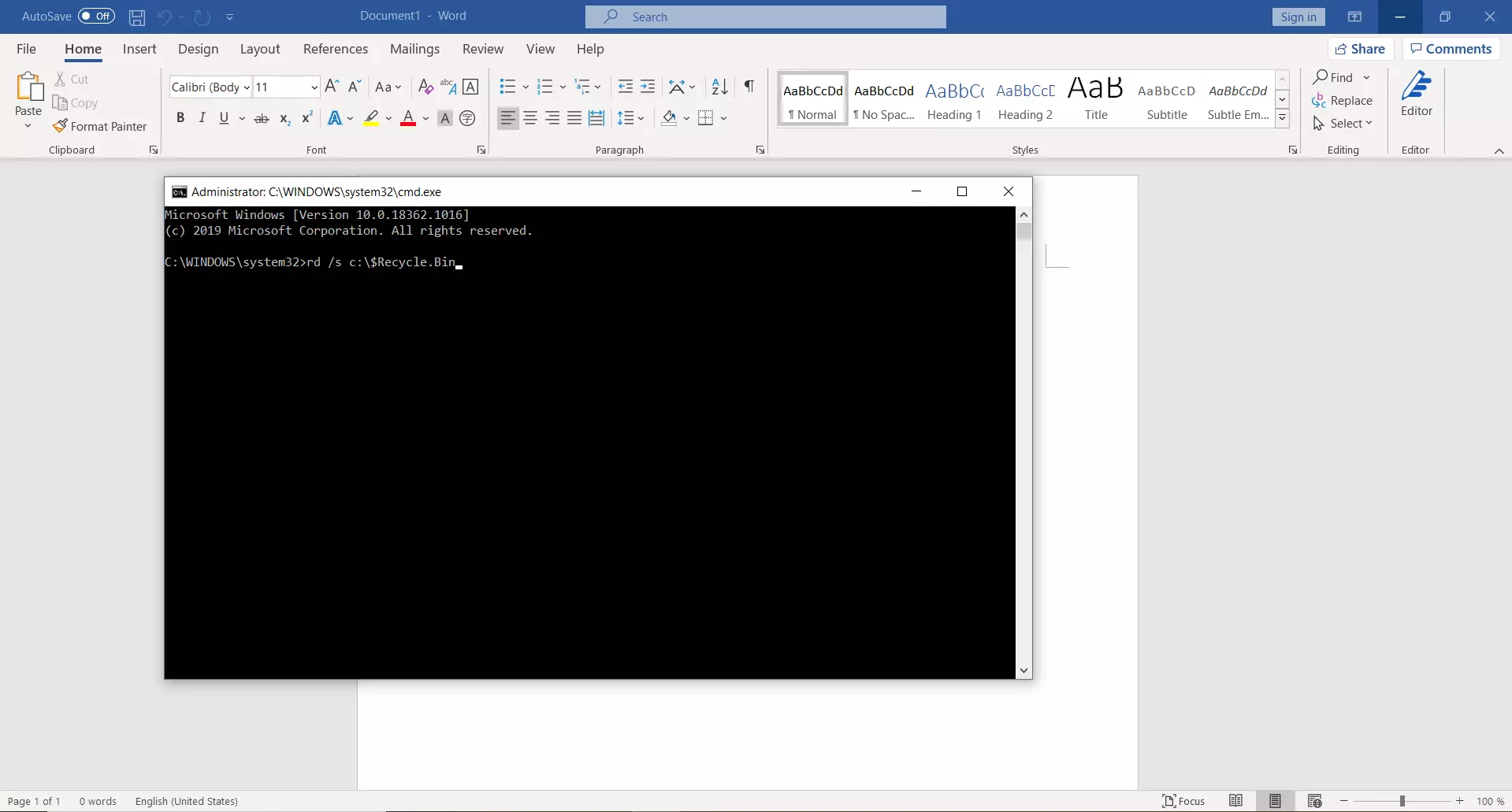Switch to the Mailings tab
This screenshot has height=812, width=1512.
tap(414, 49)
